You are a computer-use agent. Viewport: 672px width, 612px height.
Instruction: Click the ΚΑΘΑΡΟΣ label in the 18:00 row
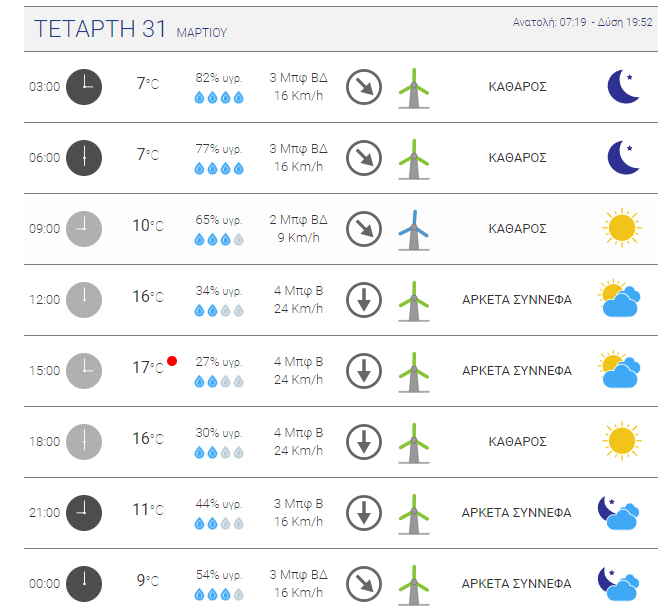coord(517,441)
